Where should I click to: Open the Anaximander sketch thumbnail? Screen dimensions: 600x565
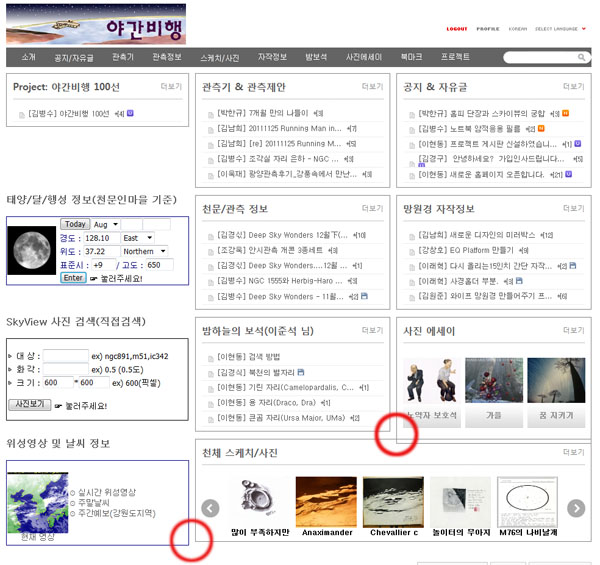pos(326,498)
